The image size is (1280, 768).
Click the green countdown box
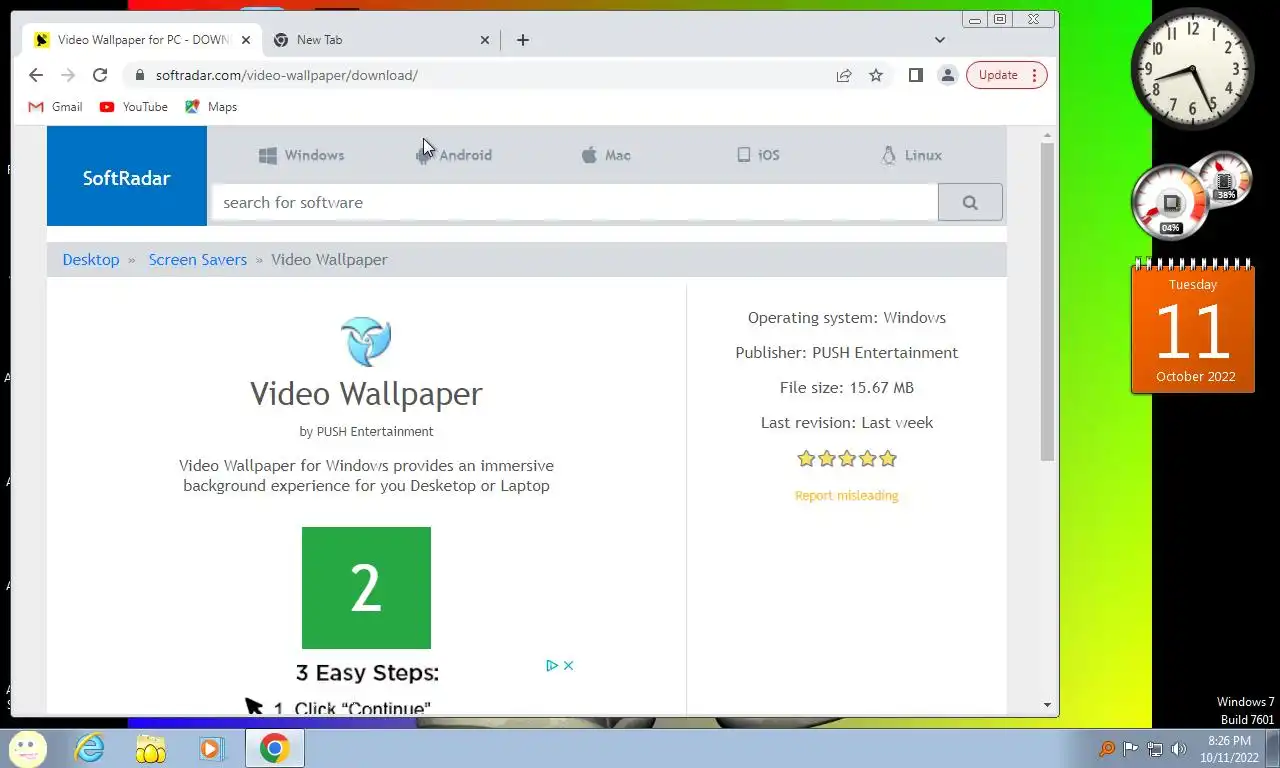pos(366,588)
